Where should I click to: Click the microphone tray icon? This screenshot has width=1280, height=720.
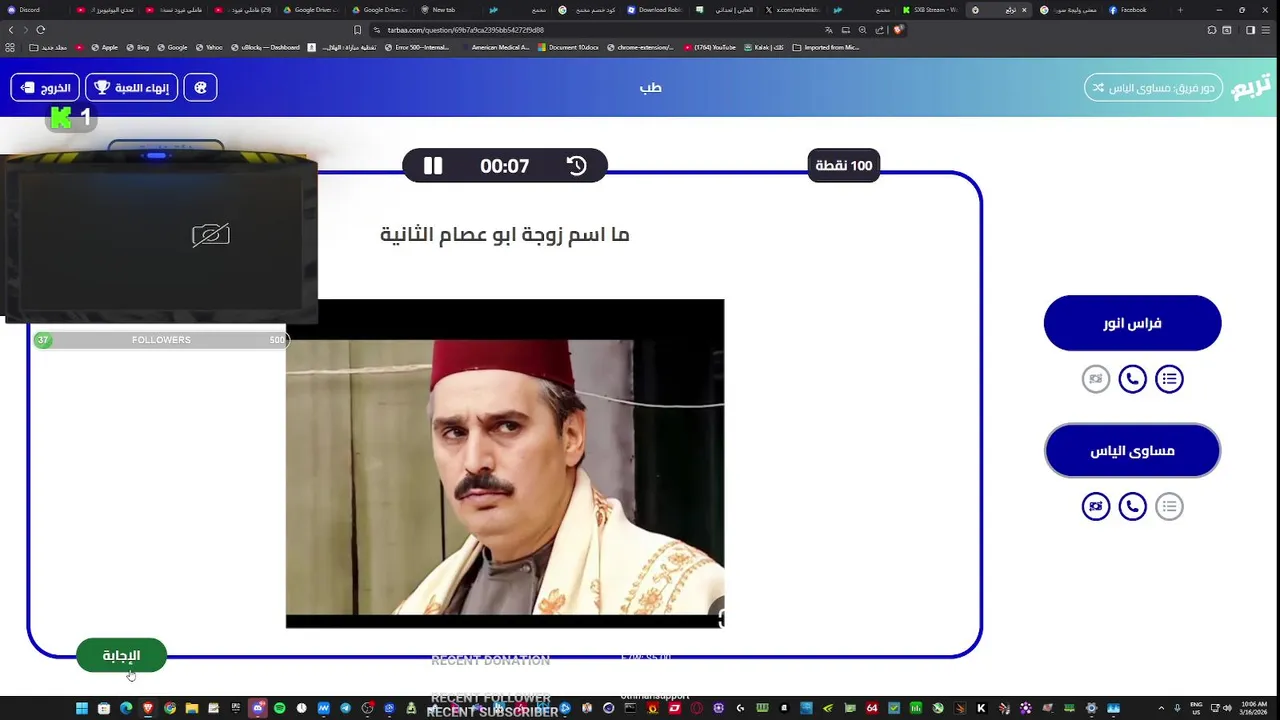1178,708
